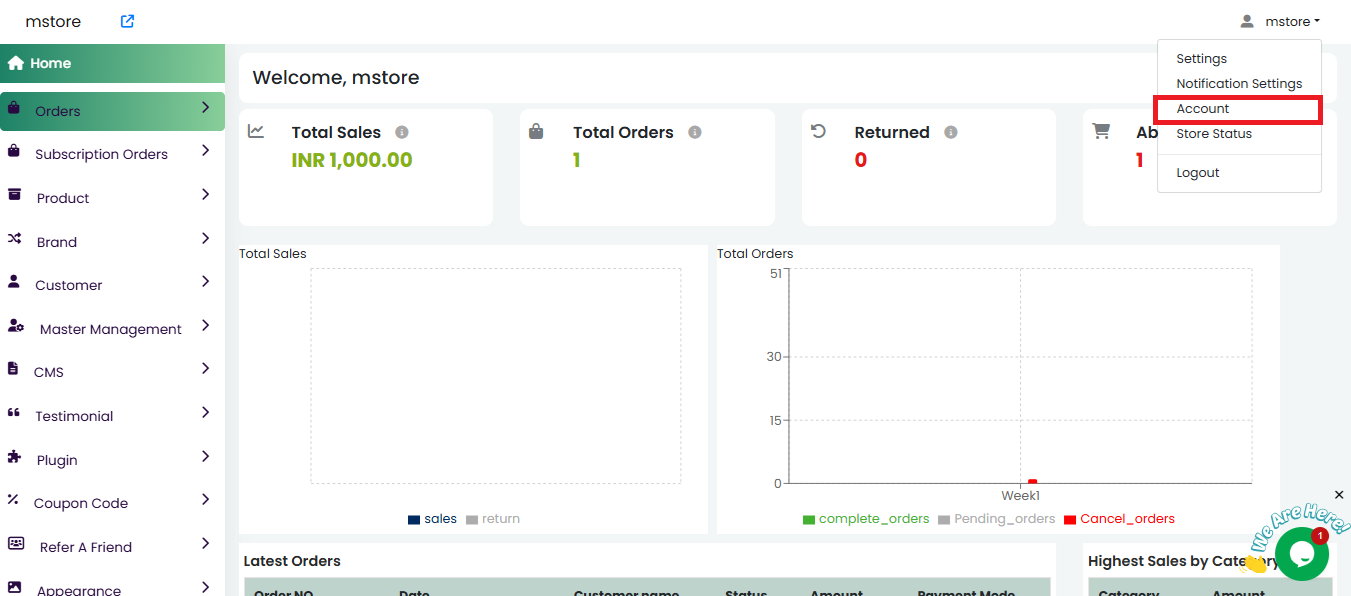Open the live chat bubble icon
1351x596 pixels.
click(x=1301, y=554)
